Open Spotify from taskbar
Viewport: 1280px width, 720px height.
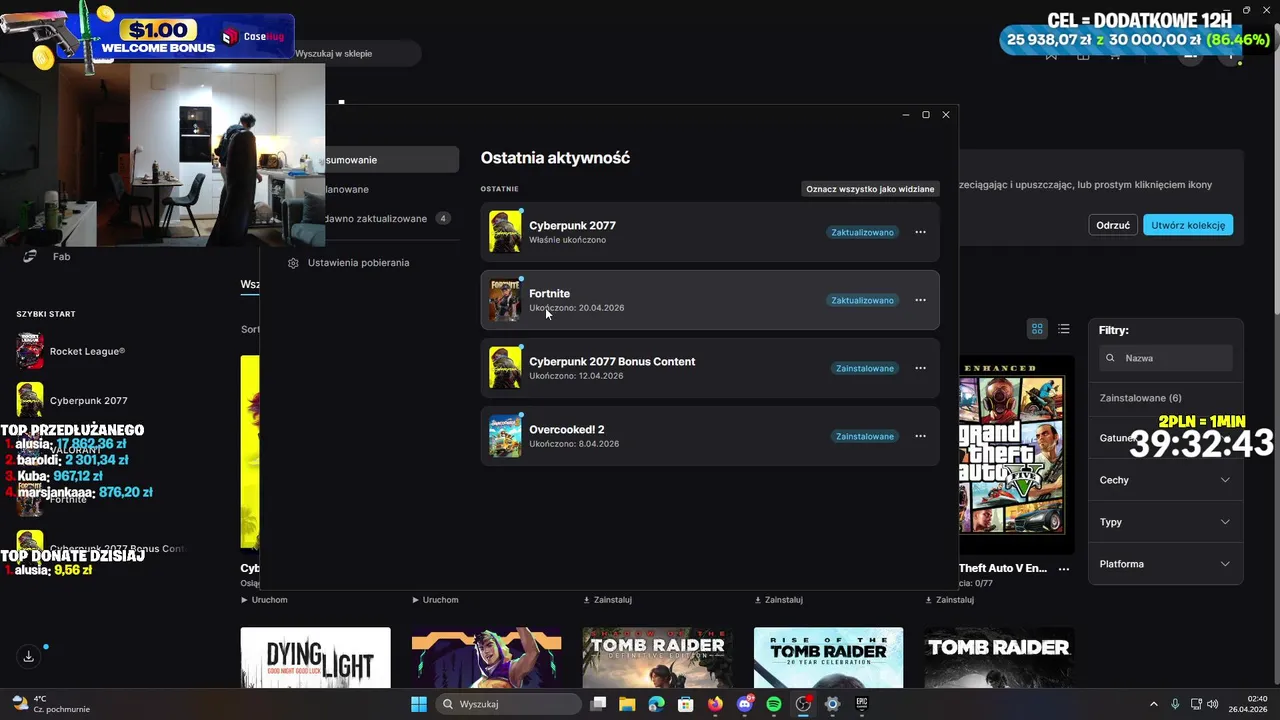774,704
